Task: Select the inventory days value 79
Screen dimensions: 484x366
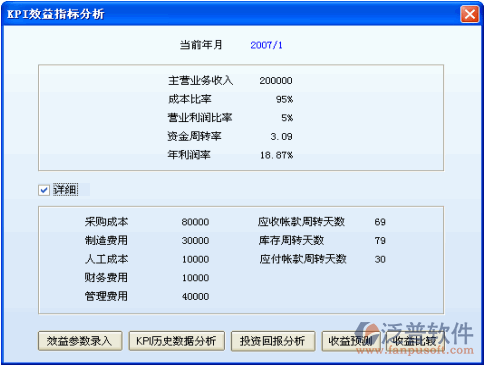Action: click(380, 241)
